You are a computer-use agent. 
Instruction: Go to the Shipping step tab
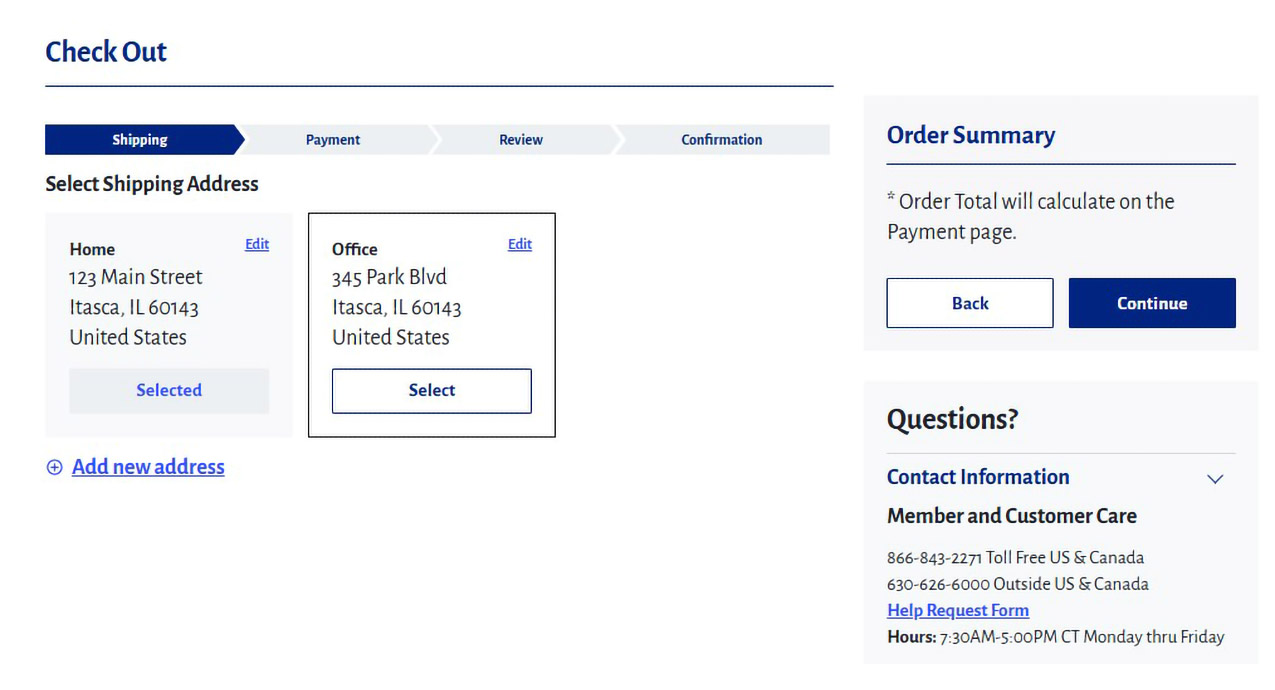140,140
